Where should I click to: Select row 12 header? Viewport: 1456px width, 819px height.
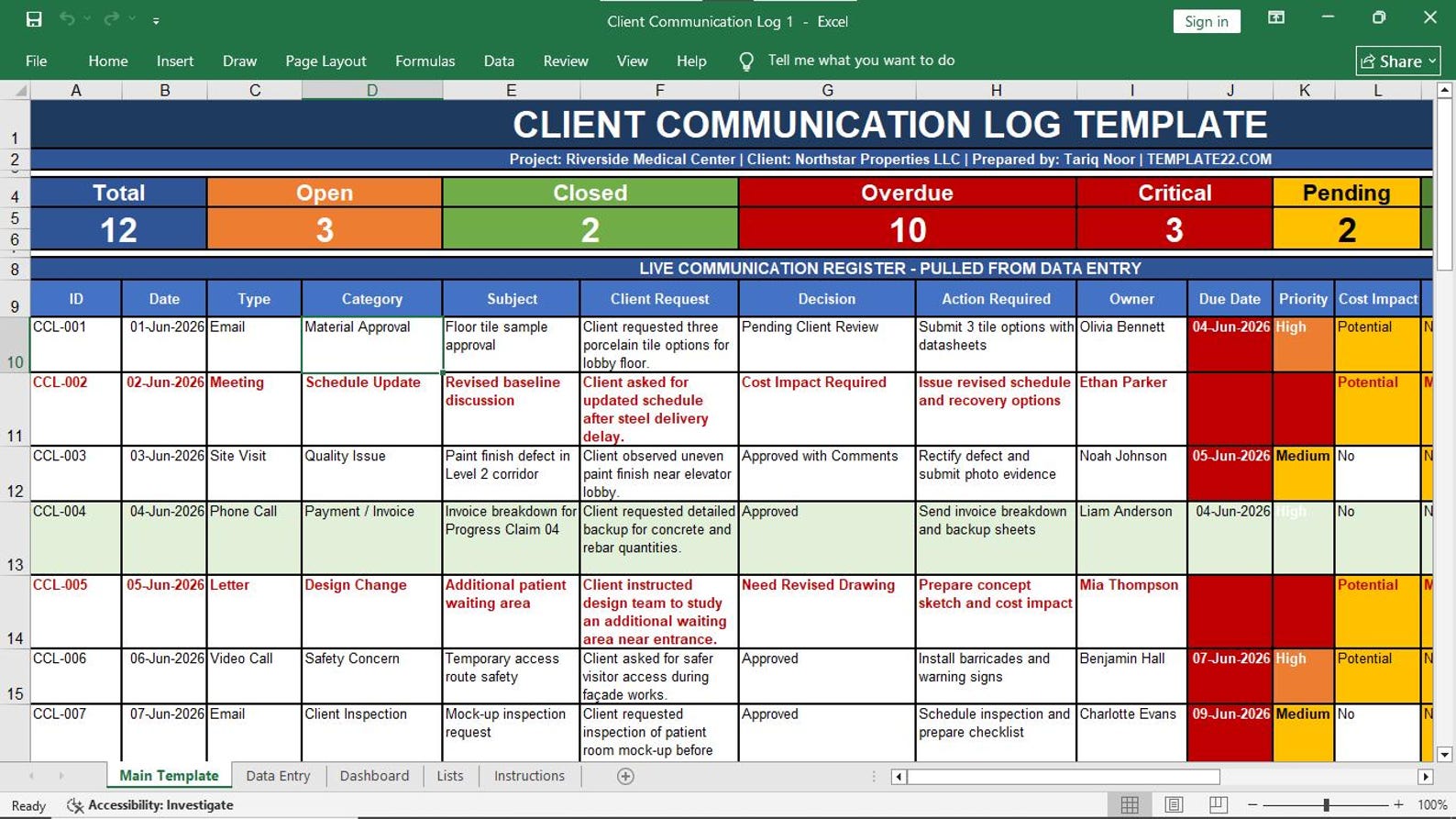[x=15, y=473]
